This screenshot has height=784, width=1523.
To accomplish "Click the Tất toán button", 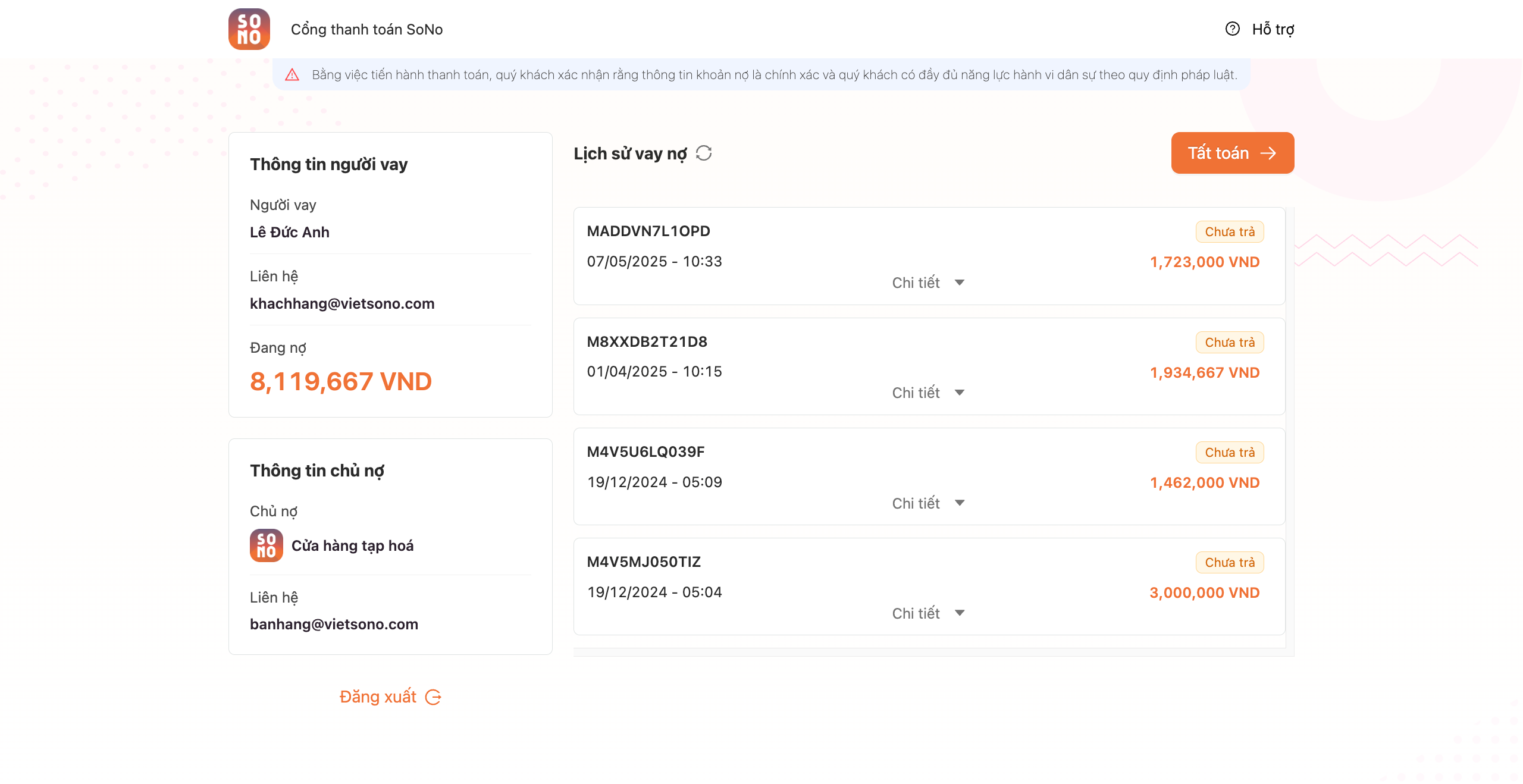I will point(1233,153).
